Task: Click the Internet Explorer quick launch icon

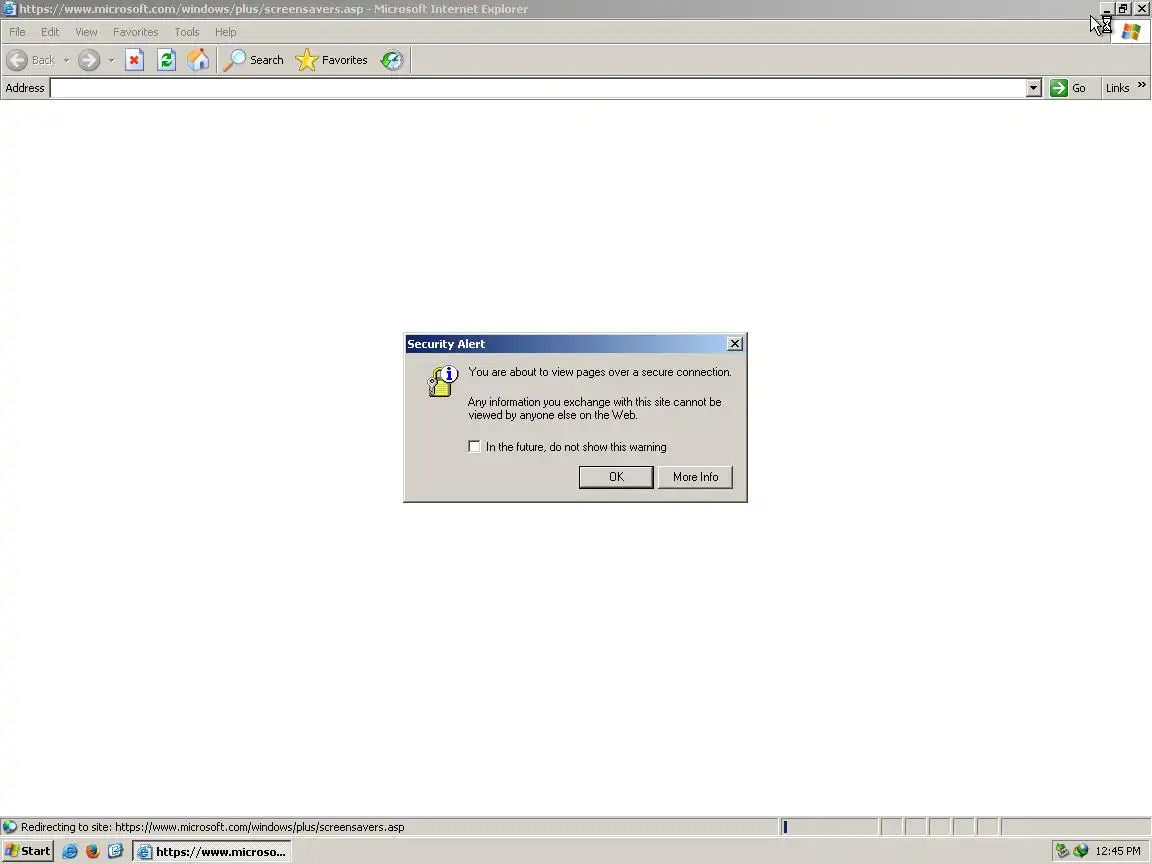Action: 70,852
